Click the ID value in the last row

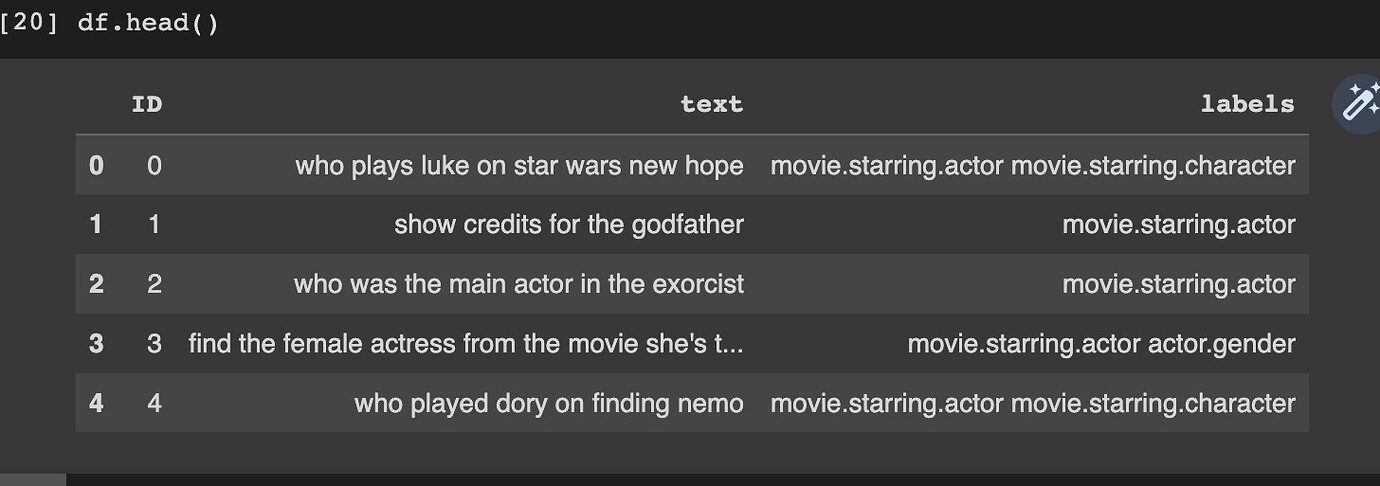click(154, 403)
